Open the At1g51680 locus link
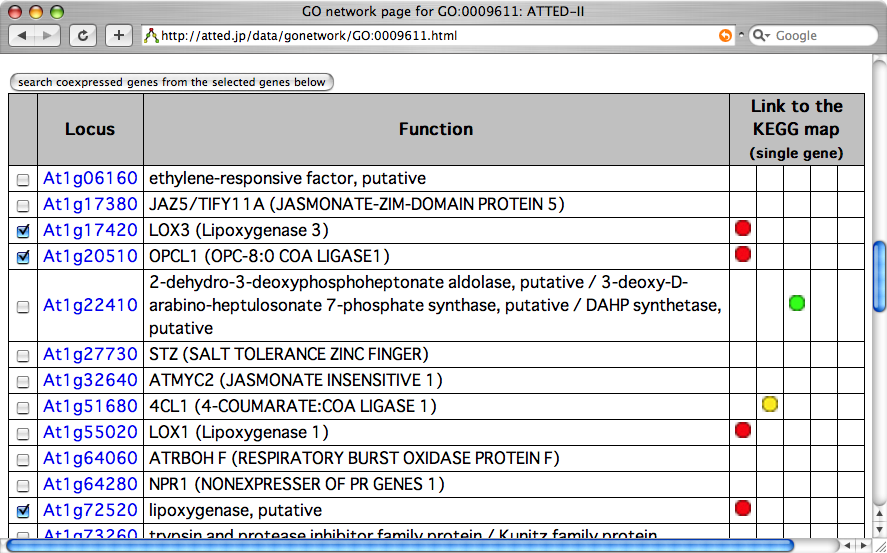Screen dimensions: 887x553 pos(90,407)
